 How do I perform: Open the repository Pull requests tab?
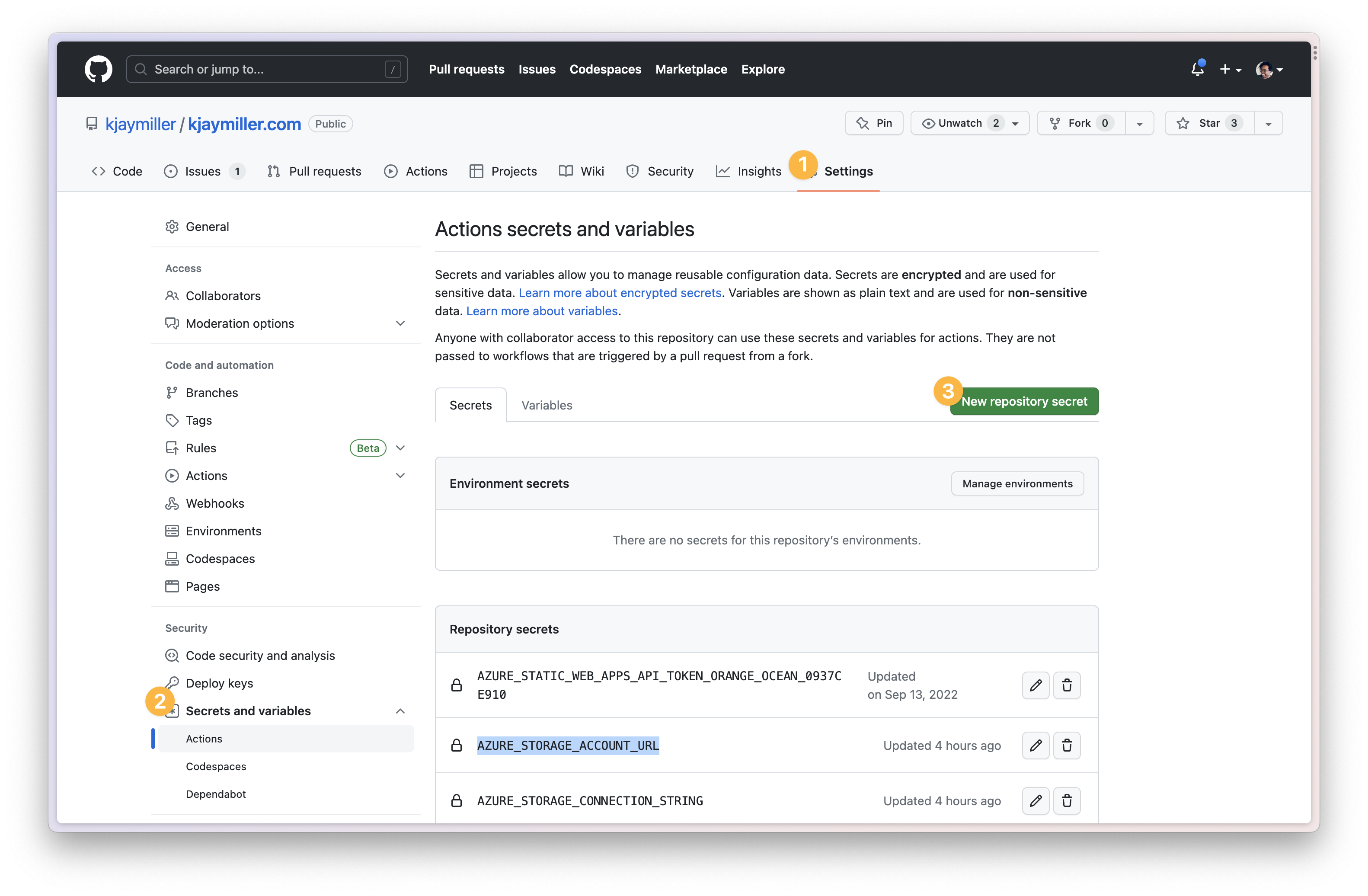(314, 171)
